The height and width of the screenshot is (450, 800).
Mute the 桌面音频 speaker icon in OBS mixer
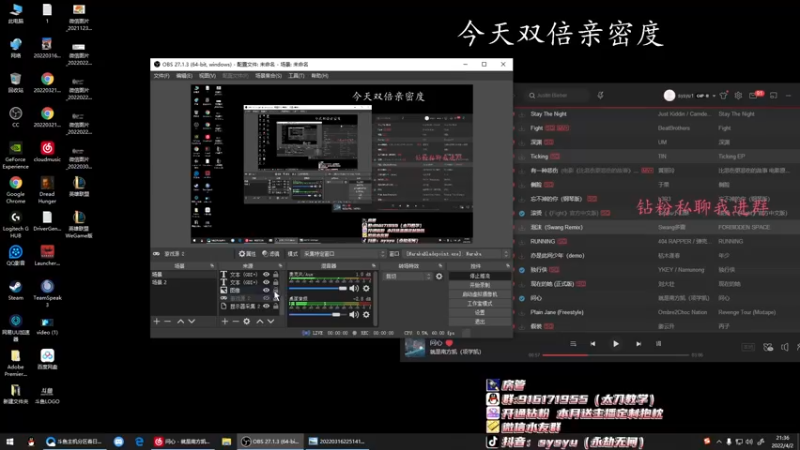point(354,315)
